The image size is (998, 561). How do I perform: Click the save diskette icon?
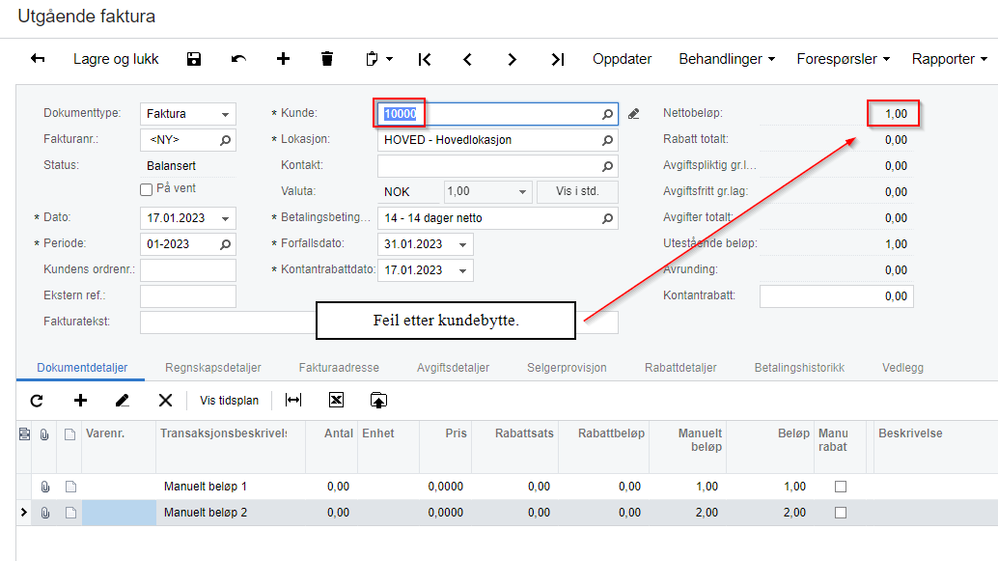[x=193, y=59]
